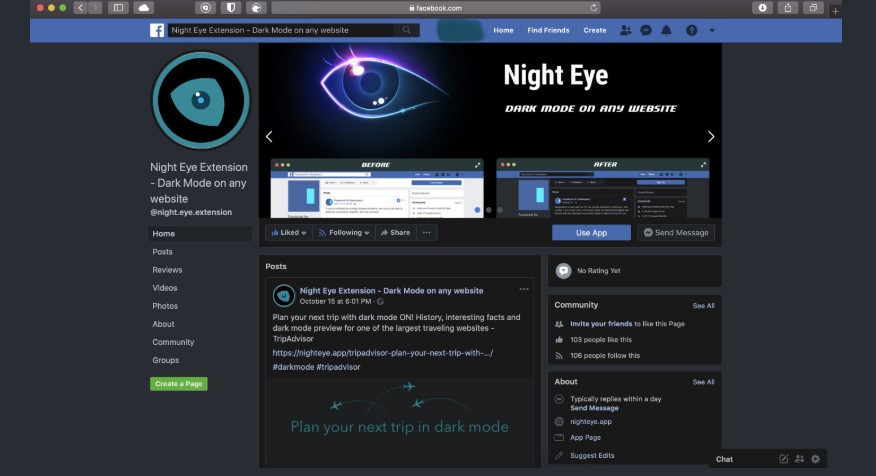This screenshot has width=876, height=476.
Task: Select Home in the page sidebar
Action: click(199, 234)
